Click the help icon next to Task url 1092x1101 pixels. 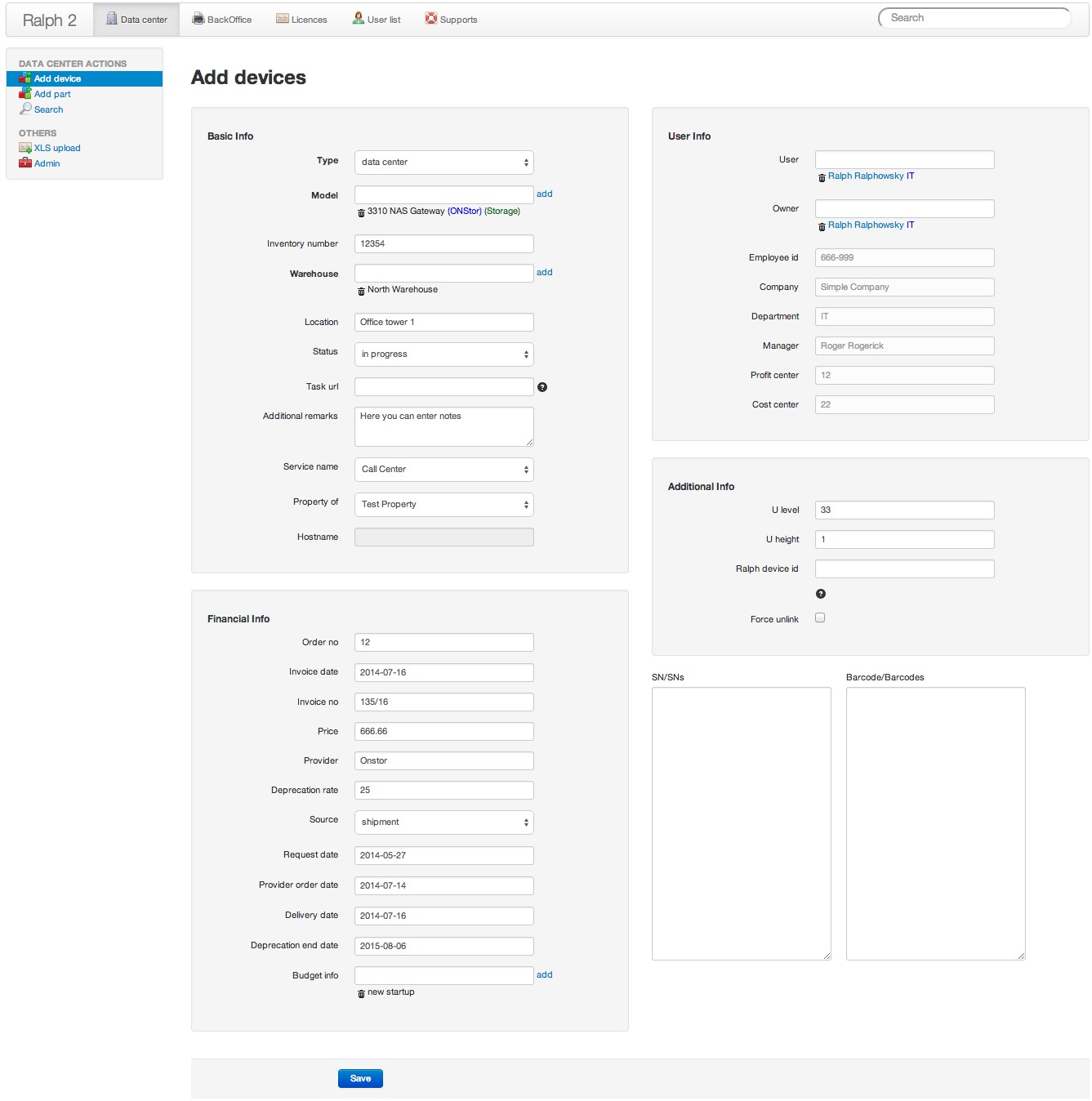click(542, 387)
